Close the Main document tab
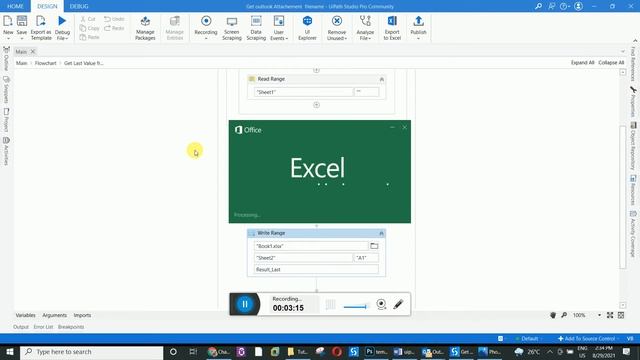640x360 pixels. tap(33, 51)
